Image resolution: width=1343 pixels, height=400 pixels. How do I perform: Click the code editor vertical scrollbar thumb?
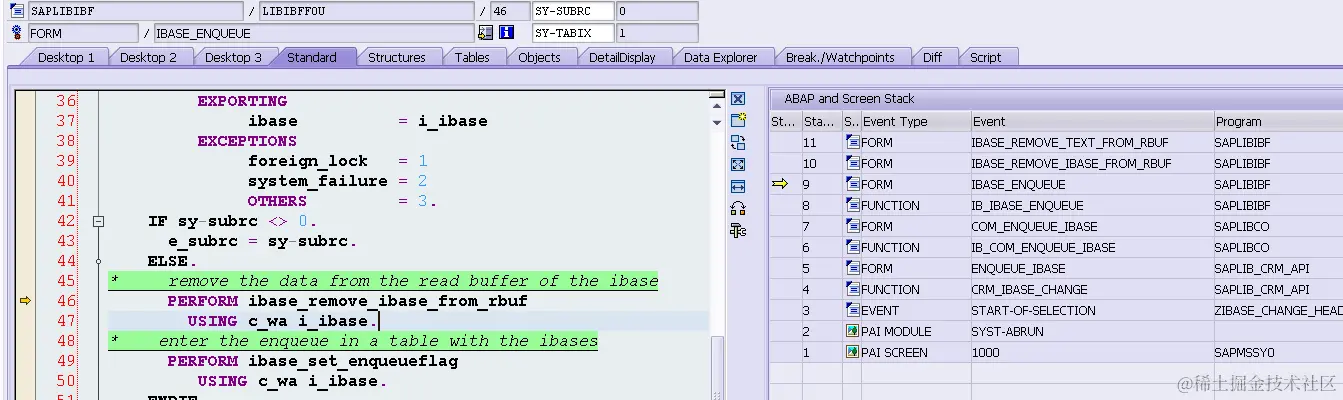coord(716,366)
